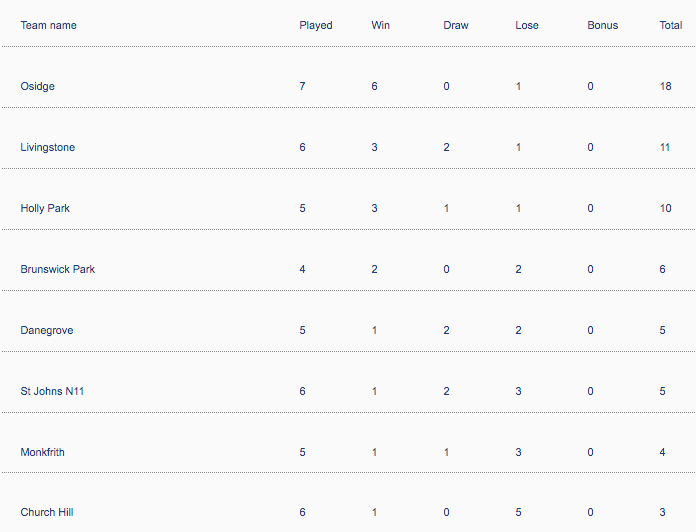Click the Win column header
Image resolution: width=696 pixels, height=532 pixels.
coord(380,25)
